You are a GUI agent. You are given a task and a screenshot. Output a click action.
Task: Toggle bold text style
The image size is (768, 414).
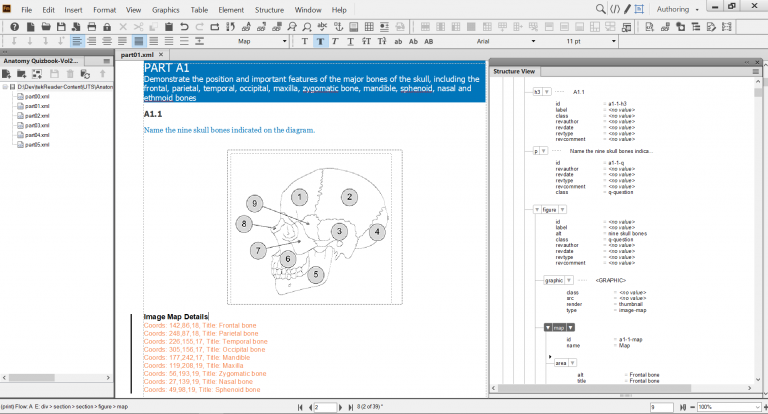click(320, 41)
